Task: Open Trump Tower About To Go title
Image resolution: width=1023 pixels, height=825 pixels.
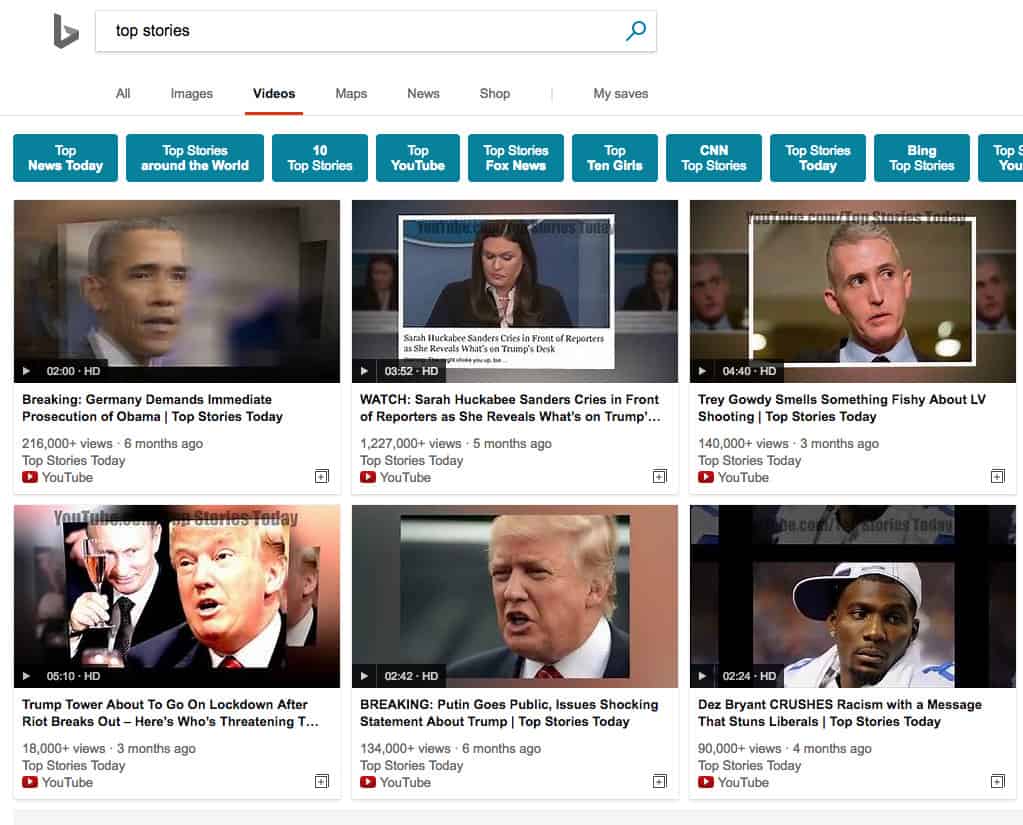Action: pyautogui.click(x=170, y=713)
